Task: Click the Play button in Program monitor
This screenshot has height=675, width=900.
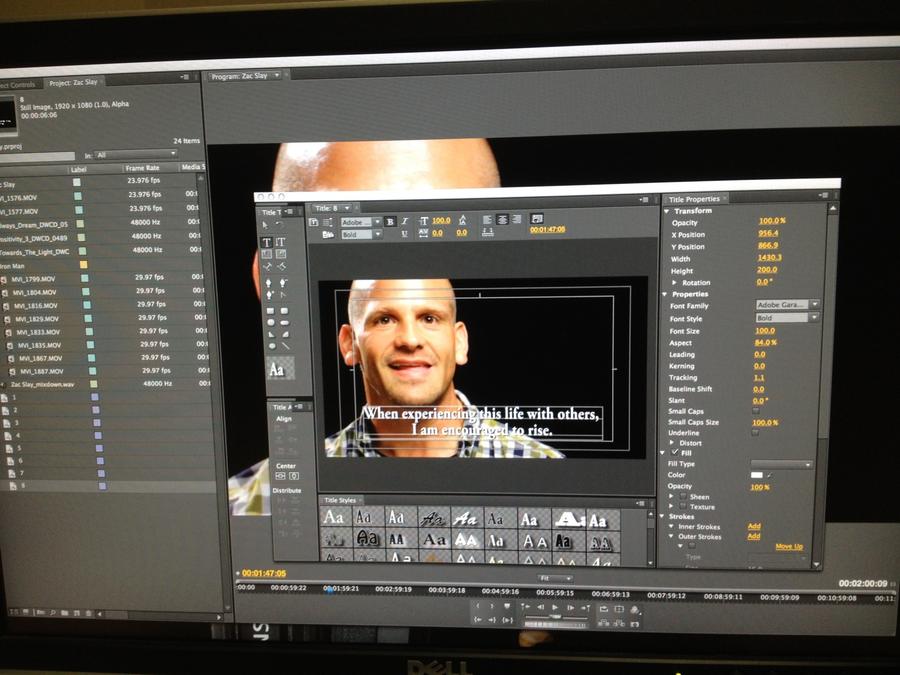Action: tap(555, 607)
